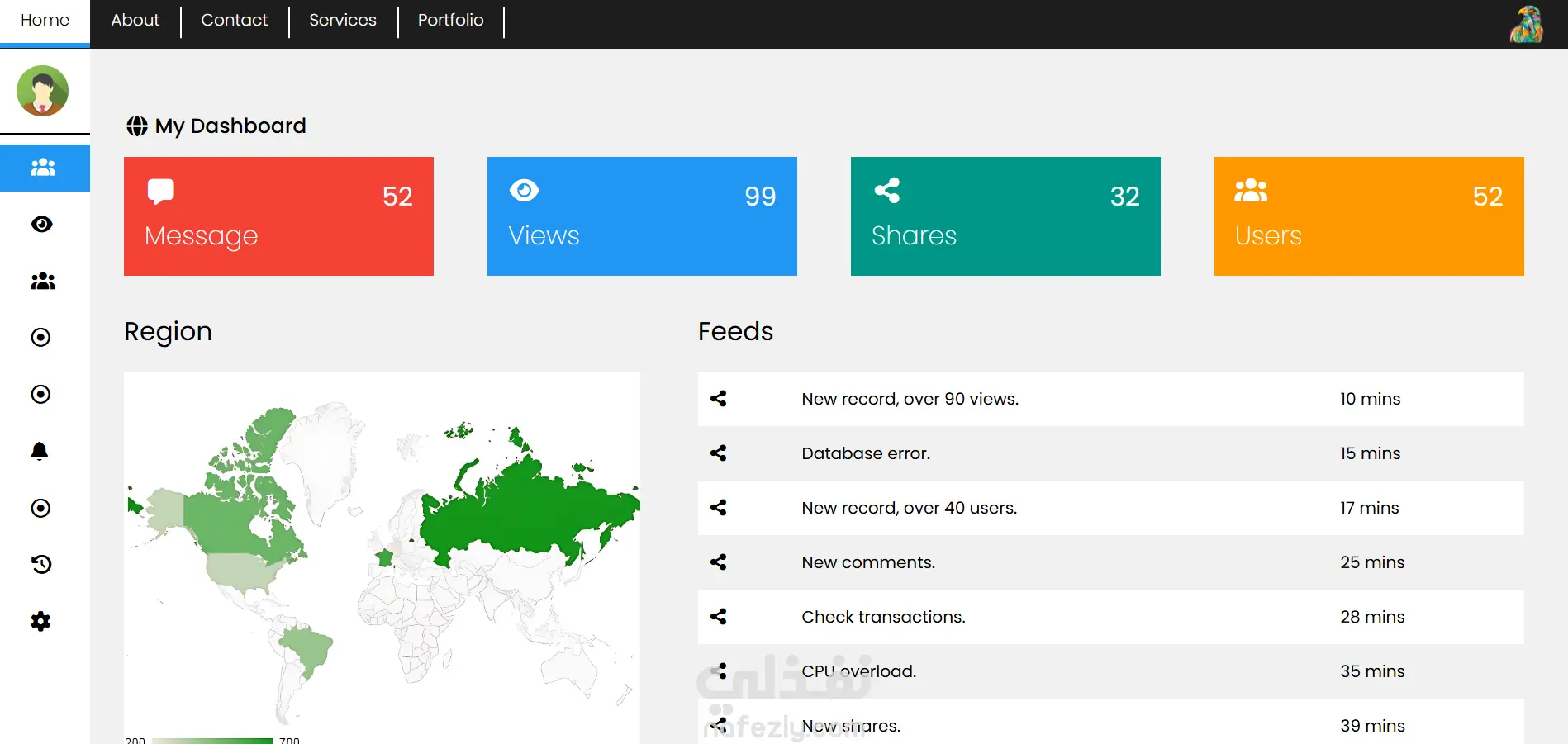Click the 'Feeds' section heading
Image resolution: width=1568 pixels, height=744 pixels.
(x=735, y=332)
